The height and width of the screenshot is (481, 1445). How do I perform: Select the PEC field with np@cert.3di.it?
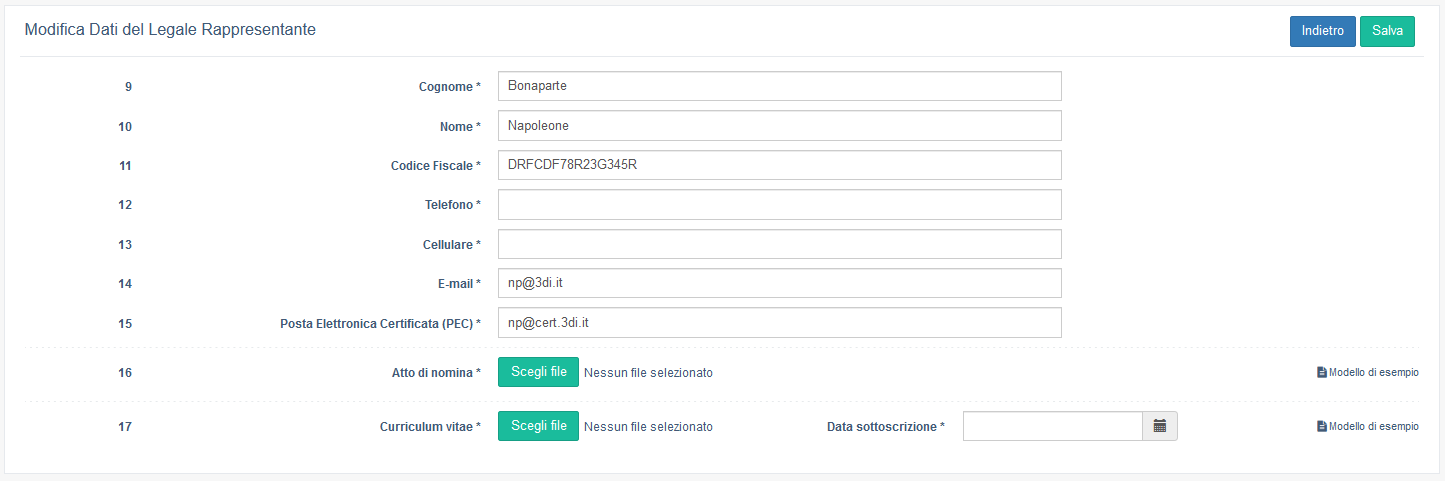click(780, 323)
